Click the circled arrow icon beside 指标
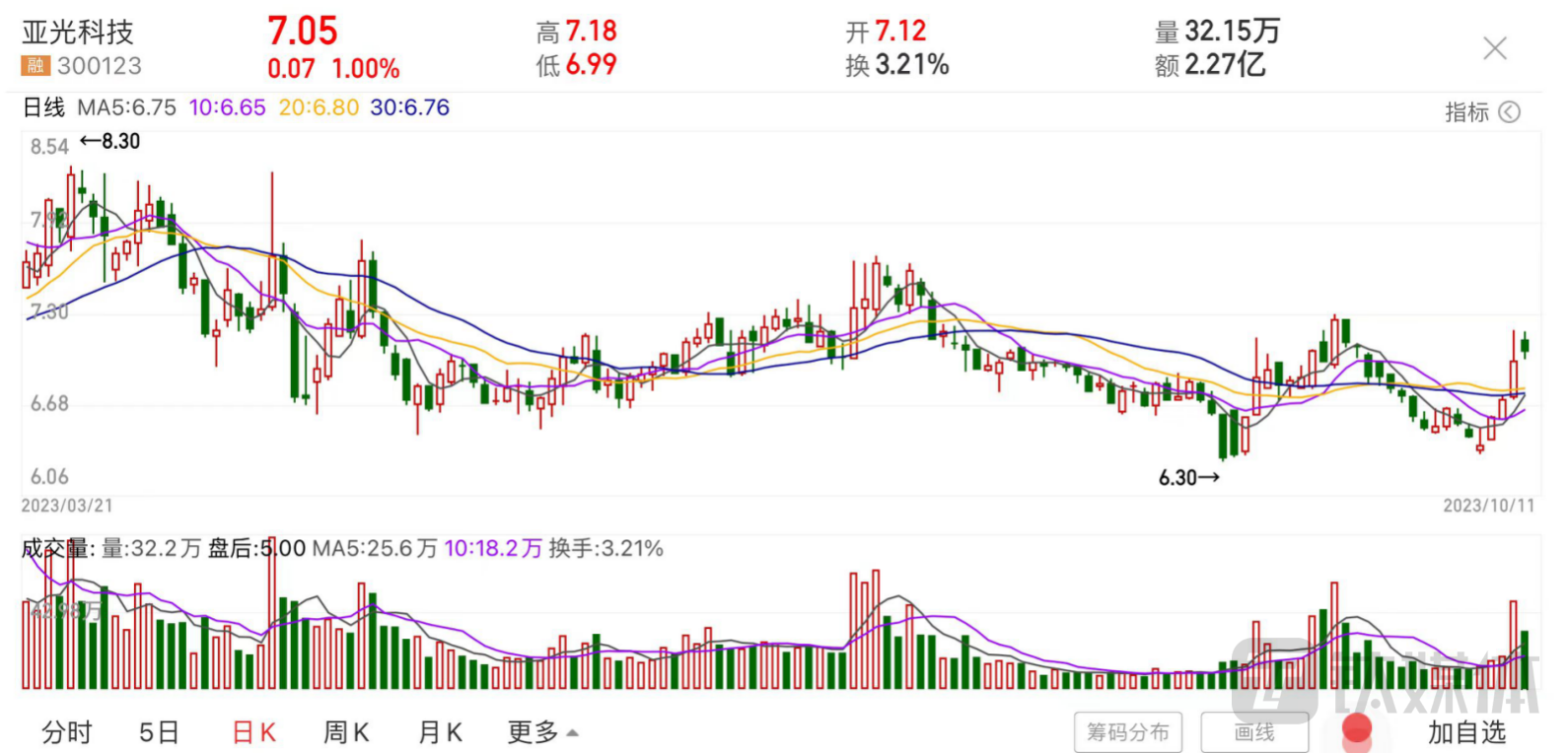 (x=1509, y=112)
